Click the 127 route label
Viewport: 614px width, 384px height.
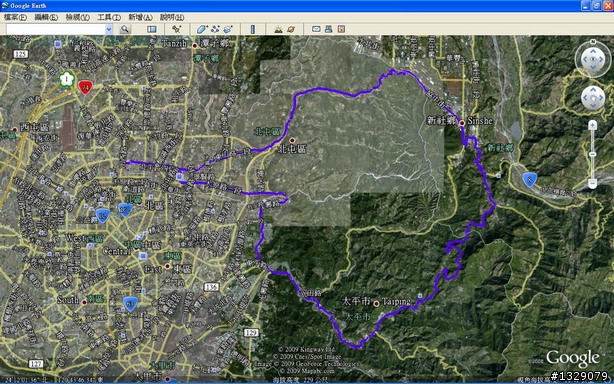[x=35, y=364]
